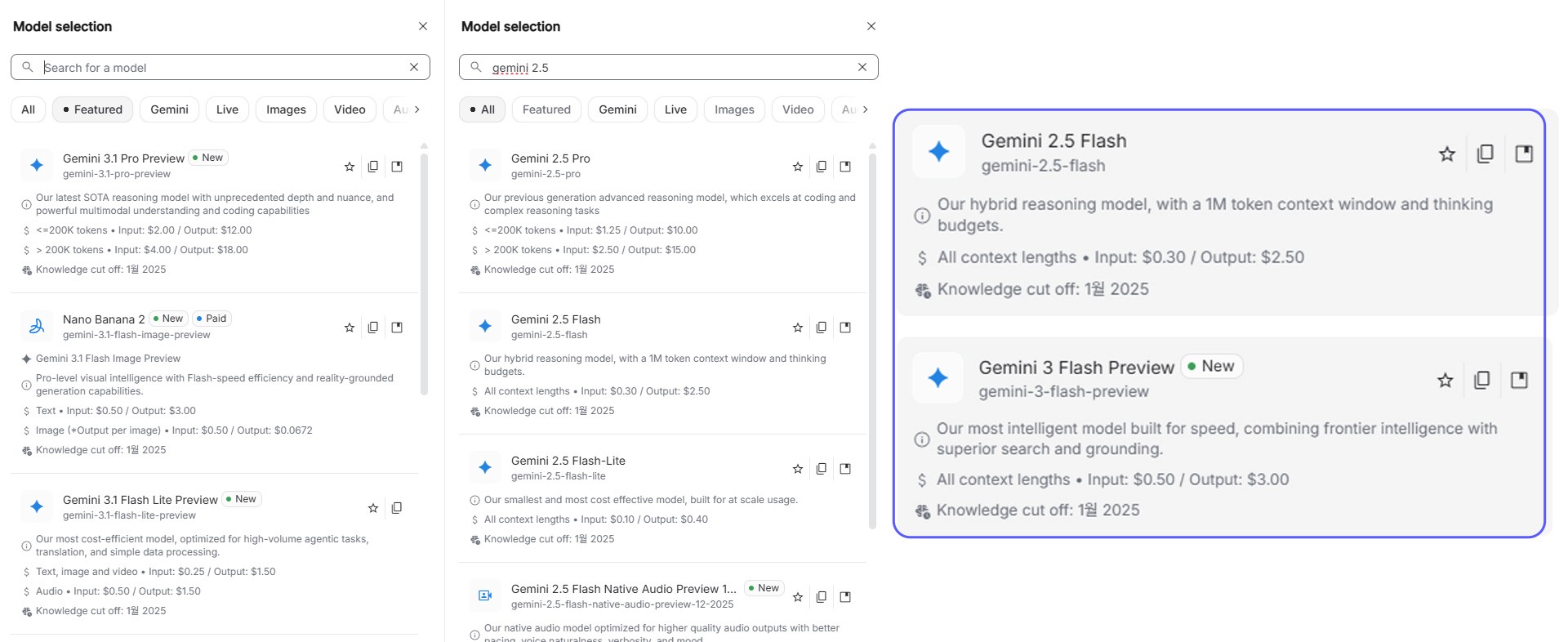Copy Gemini 3.1 Flash Lite Preview model ID

(397, 508)
